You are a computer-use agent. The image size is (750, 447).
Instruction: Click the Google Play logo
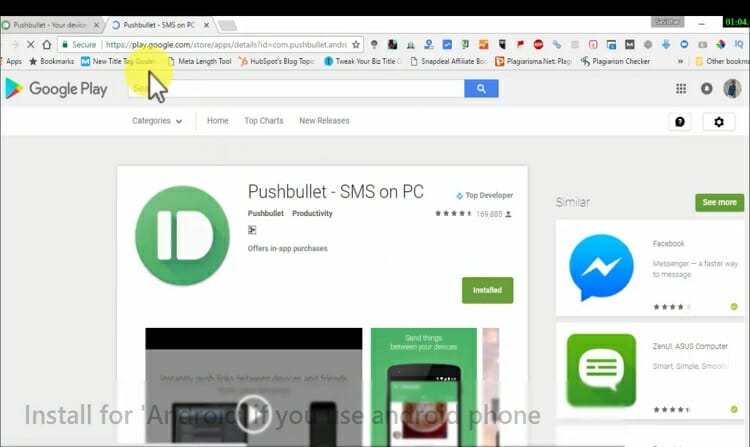tap(56, 89)
